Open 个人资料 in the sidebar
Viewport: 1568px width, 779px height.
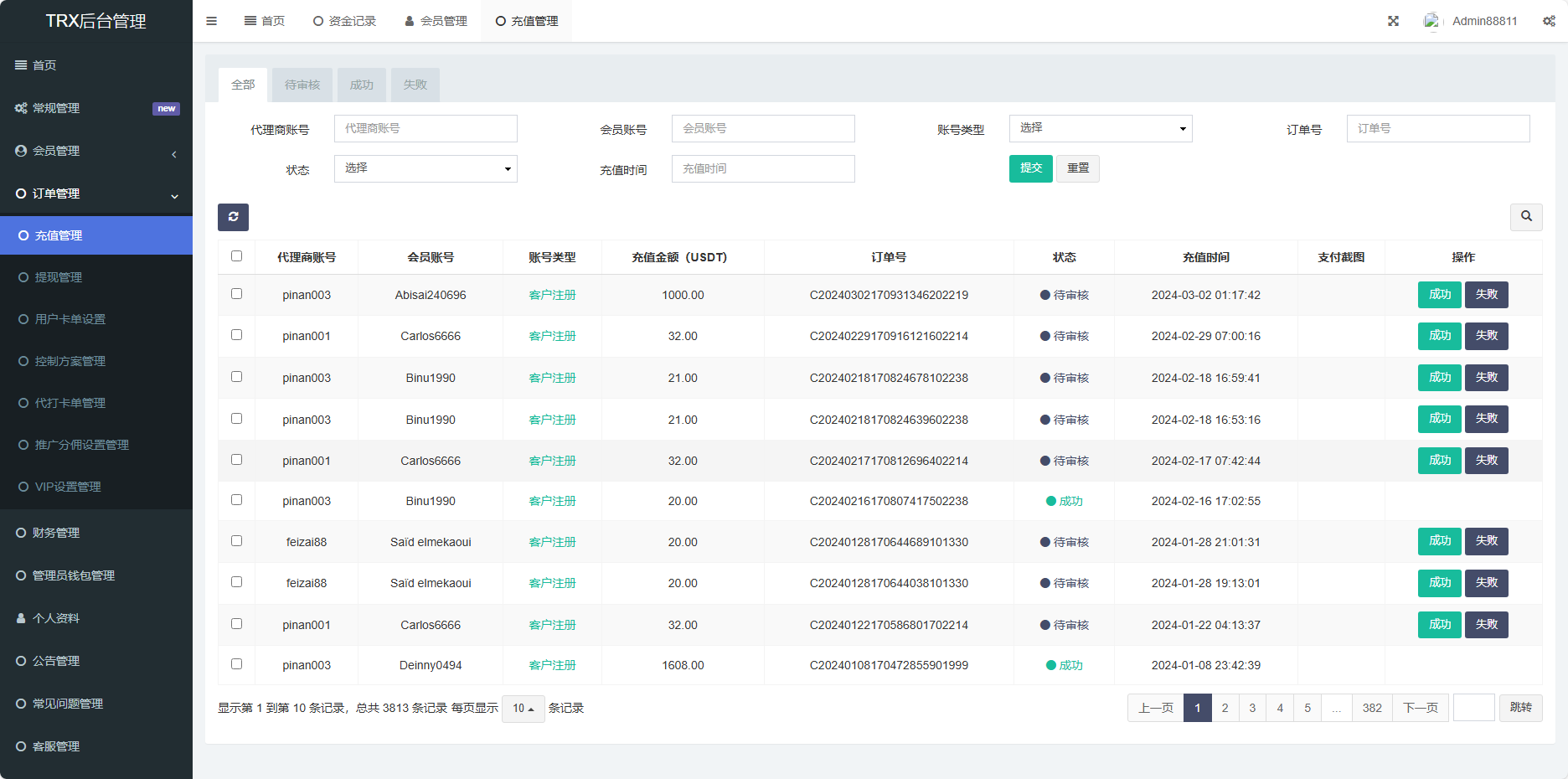(96, 618)
